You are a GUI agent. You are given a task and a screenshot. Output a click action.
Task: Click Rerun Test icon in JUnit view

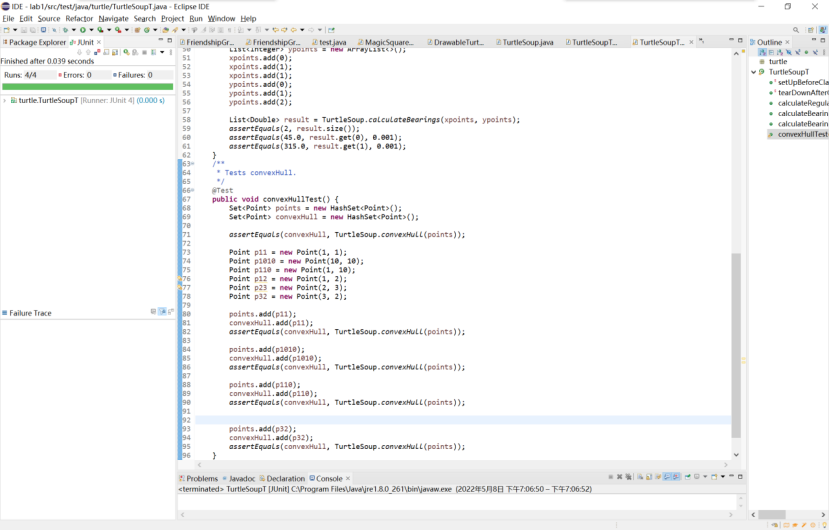[x=127, y=52]
